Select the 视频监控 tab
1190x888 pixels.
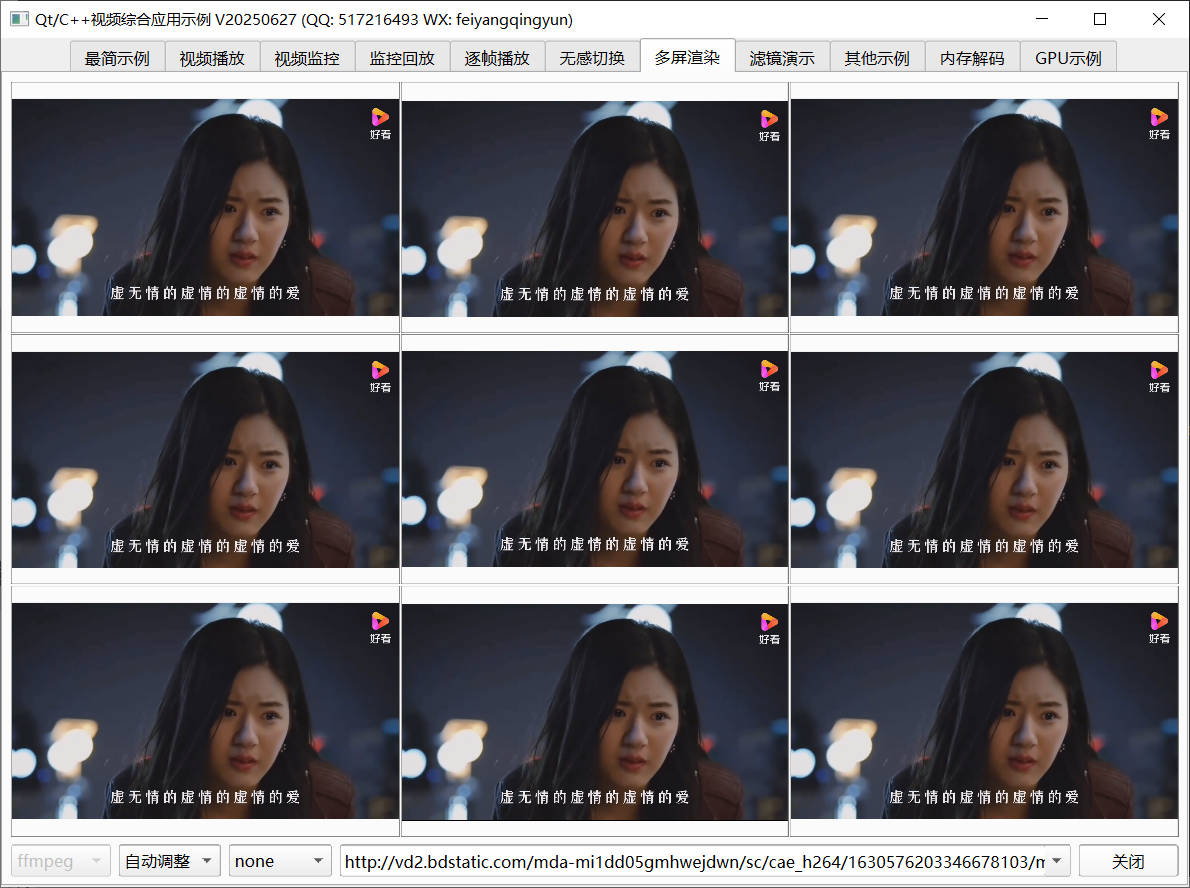(x=307, y=58)
